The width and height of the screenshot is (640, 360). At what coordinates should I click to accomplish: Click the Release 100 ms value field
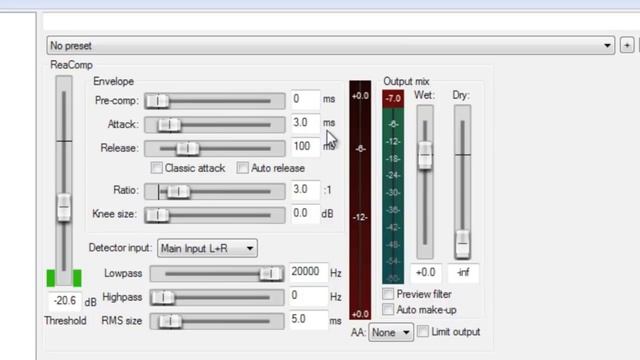point(305,147)
